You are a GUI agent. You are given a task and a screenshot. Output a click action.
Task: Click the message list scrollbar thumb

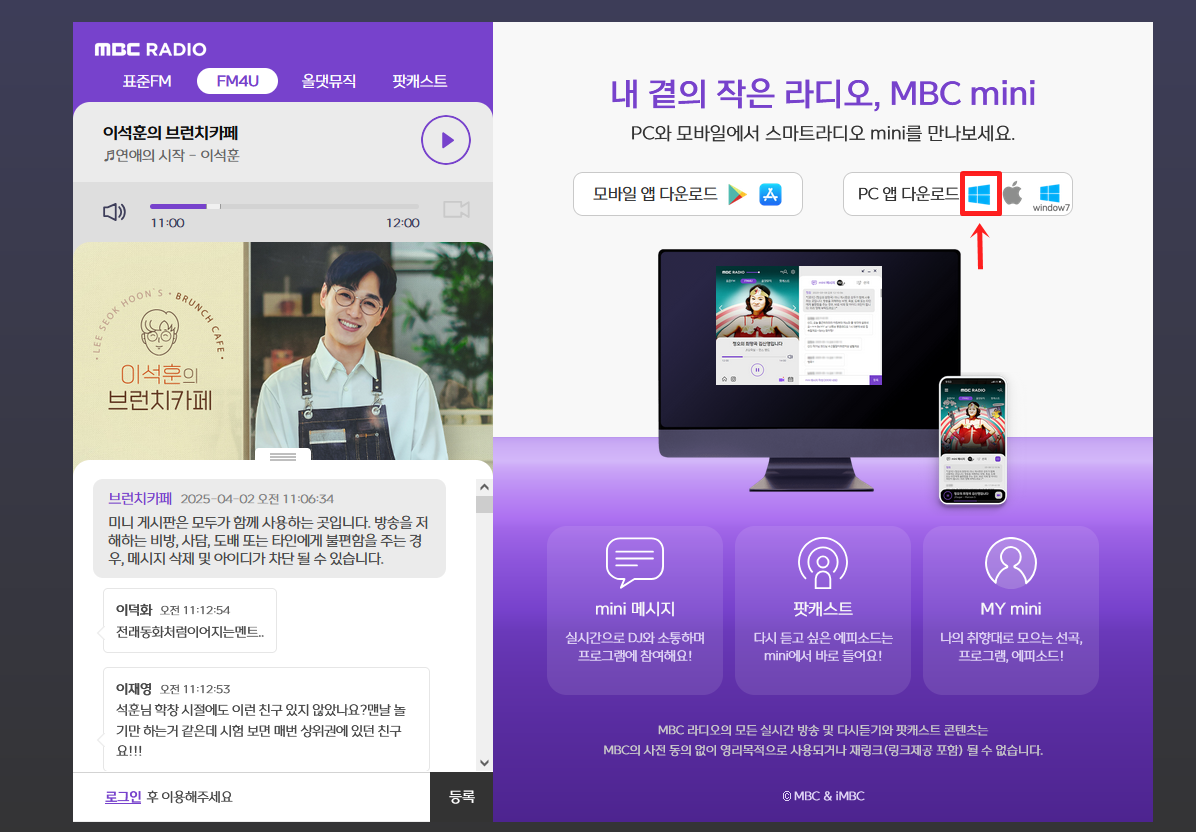(484, 505)
